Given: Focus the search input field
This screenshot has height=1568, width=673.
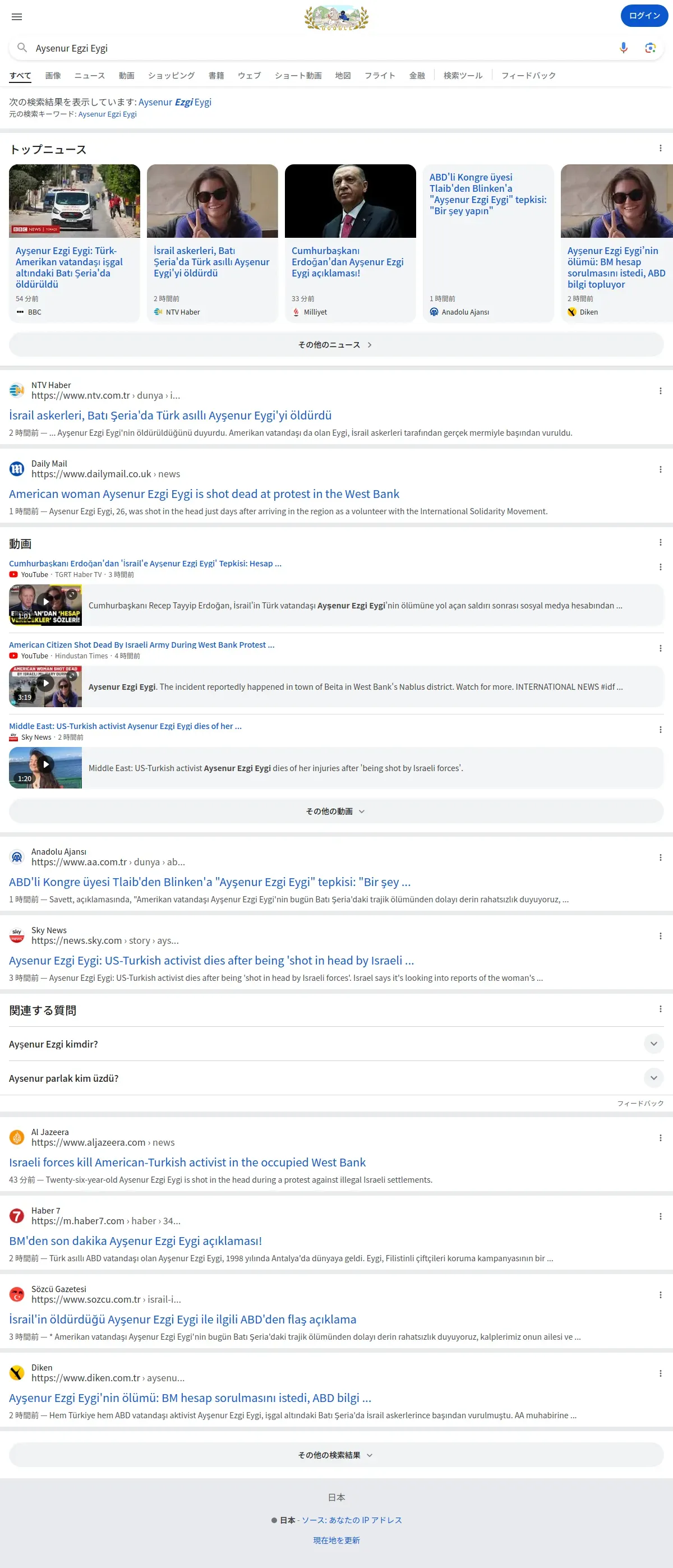Looking at the screenshot, I should click(322, 48).
